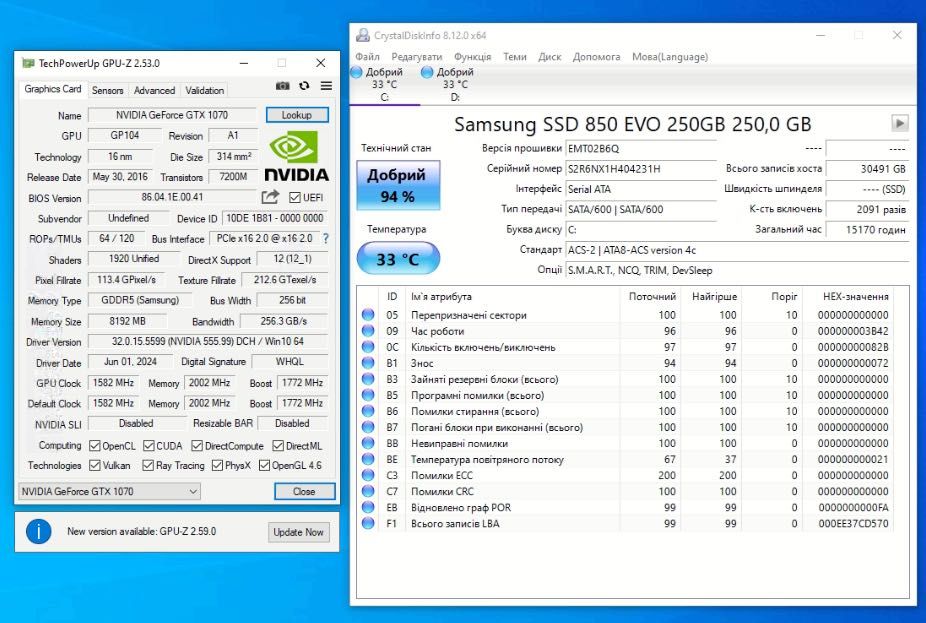Click the Lookup button

tap(297, 115)
